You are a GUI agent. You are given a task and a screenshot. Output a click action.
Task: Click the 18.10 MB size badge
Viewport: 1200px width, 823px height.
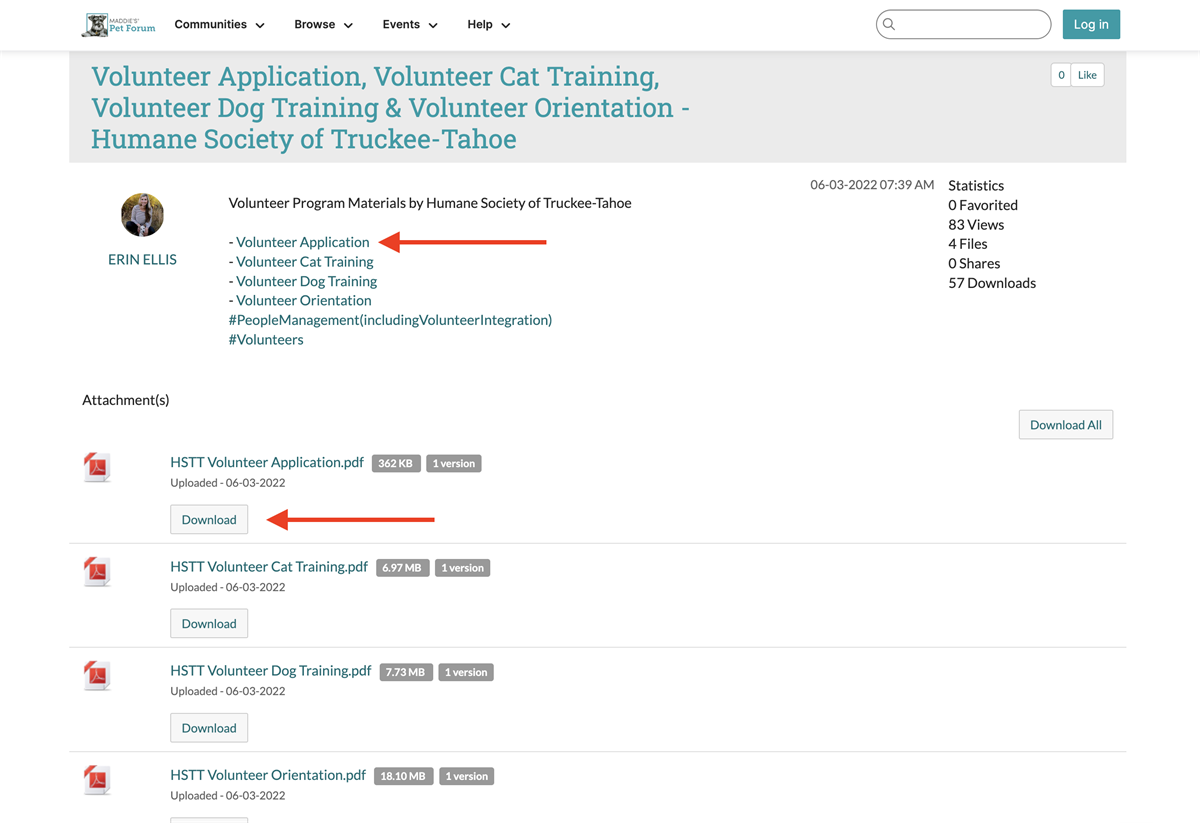click(403, 776)
